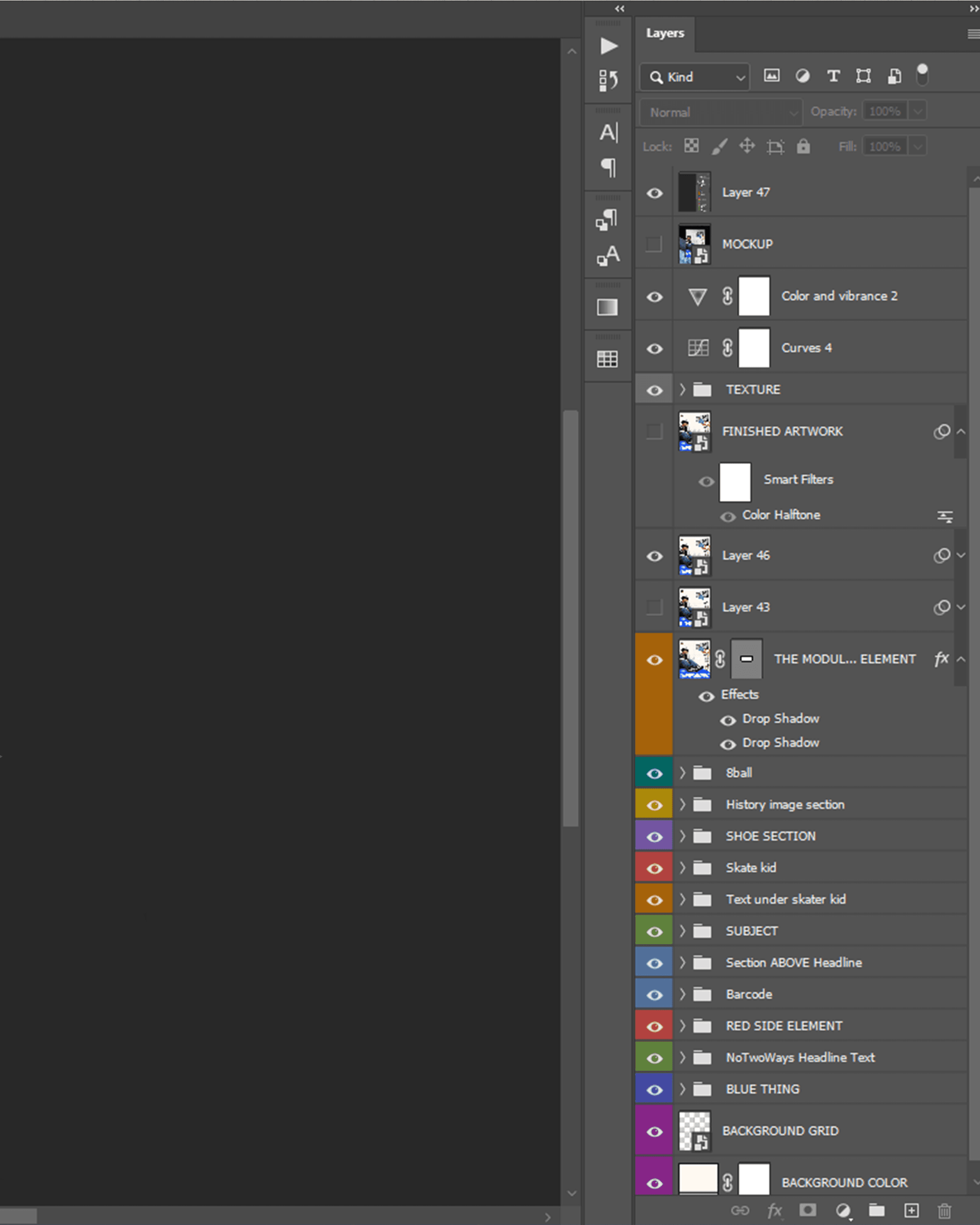Click the BACKGROUND COLOR fill swatch thumbnail
980x1225 pixels.
click(x=698, y=1179)
